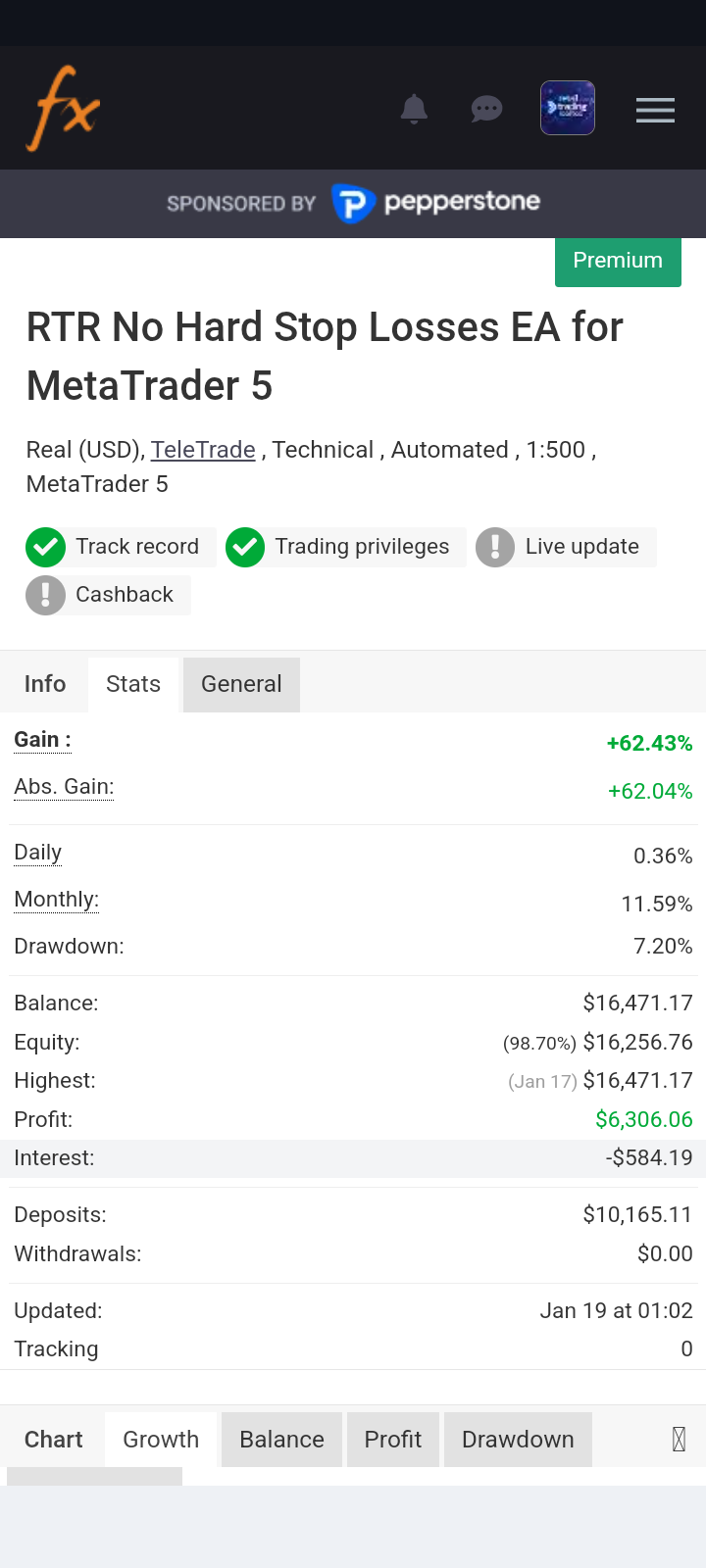Select the Tracking count 0
706x1568 pixels.
(686, 1348)
